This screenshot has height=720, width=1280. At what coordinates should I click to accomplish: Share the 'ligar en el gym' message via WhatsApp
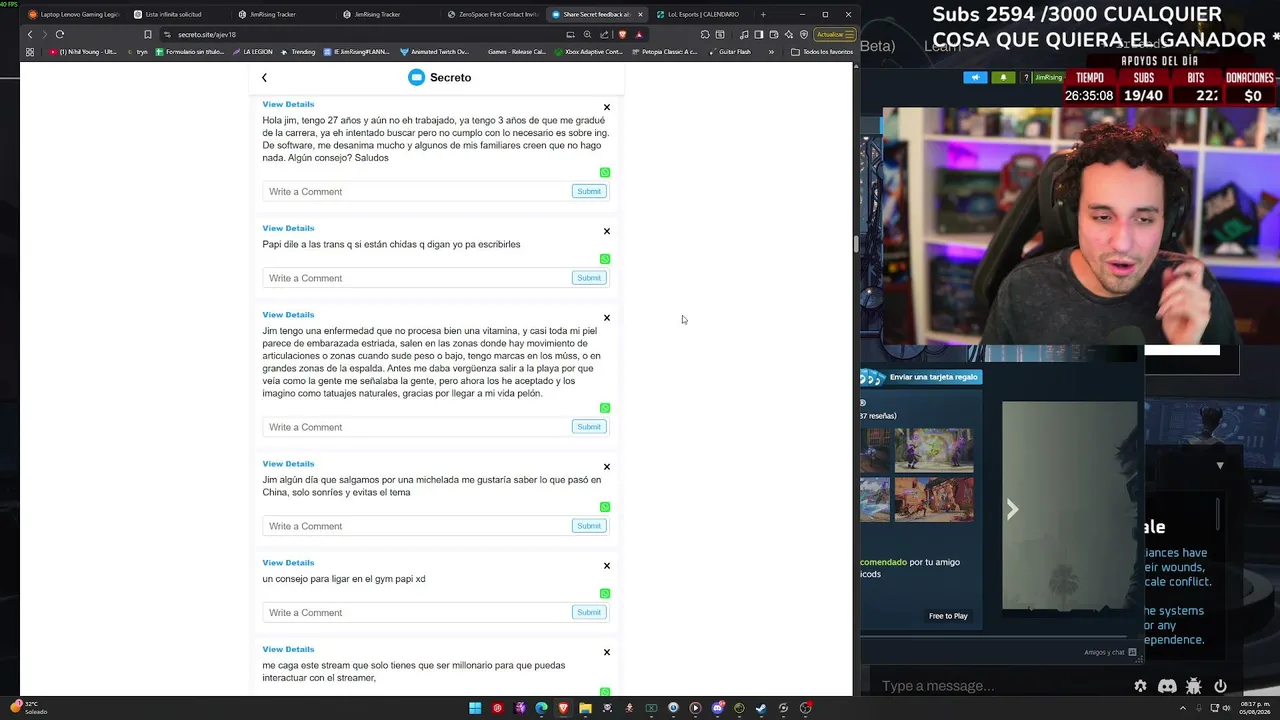click(x=605, y=594)
